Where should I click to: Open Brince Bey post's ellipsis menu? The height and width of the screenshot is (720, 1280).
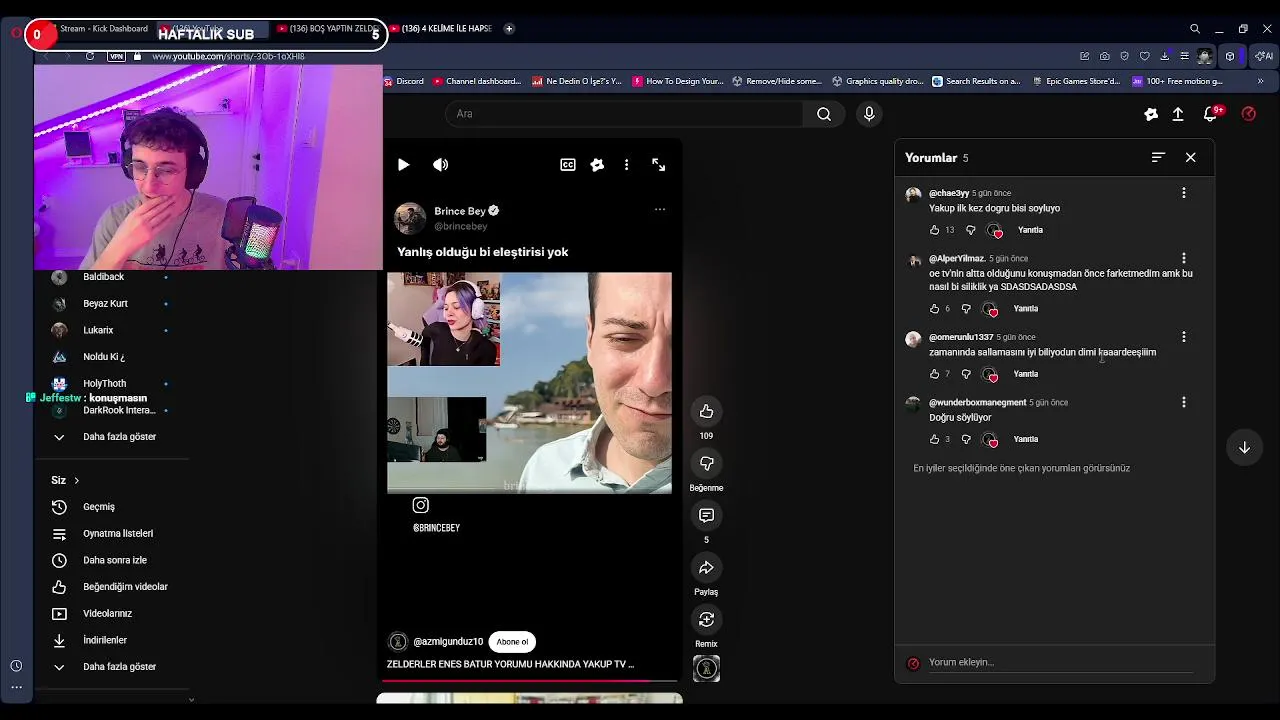pyautogui.click(x=659, y=210)
